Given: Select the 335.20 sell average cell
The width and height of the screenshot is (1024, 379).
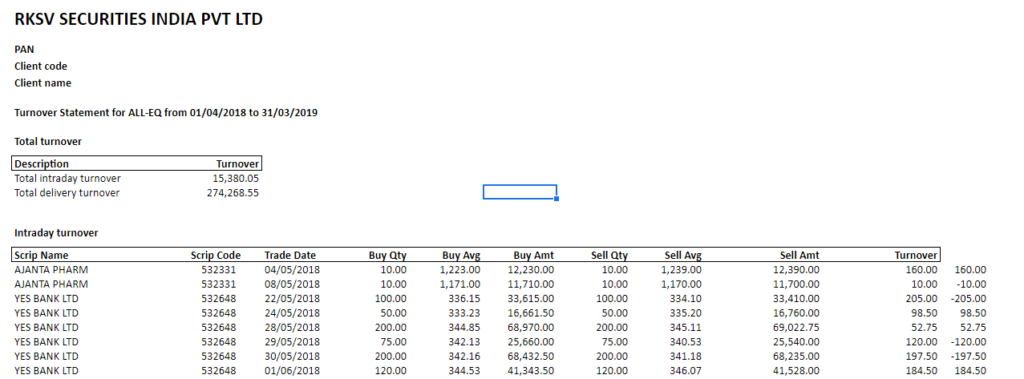Looking at the screenshot, I should [x=686, y=313].
